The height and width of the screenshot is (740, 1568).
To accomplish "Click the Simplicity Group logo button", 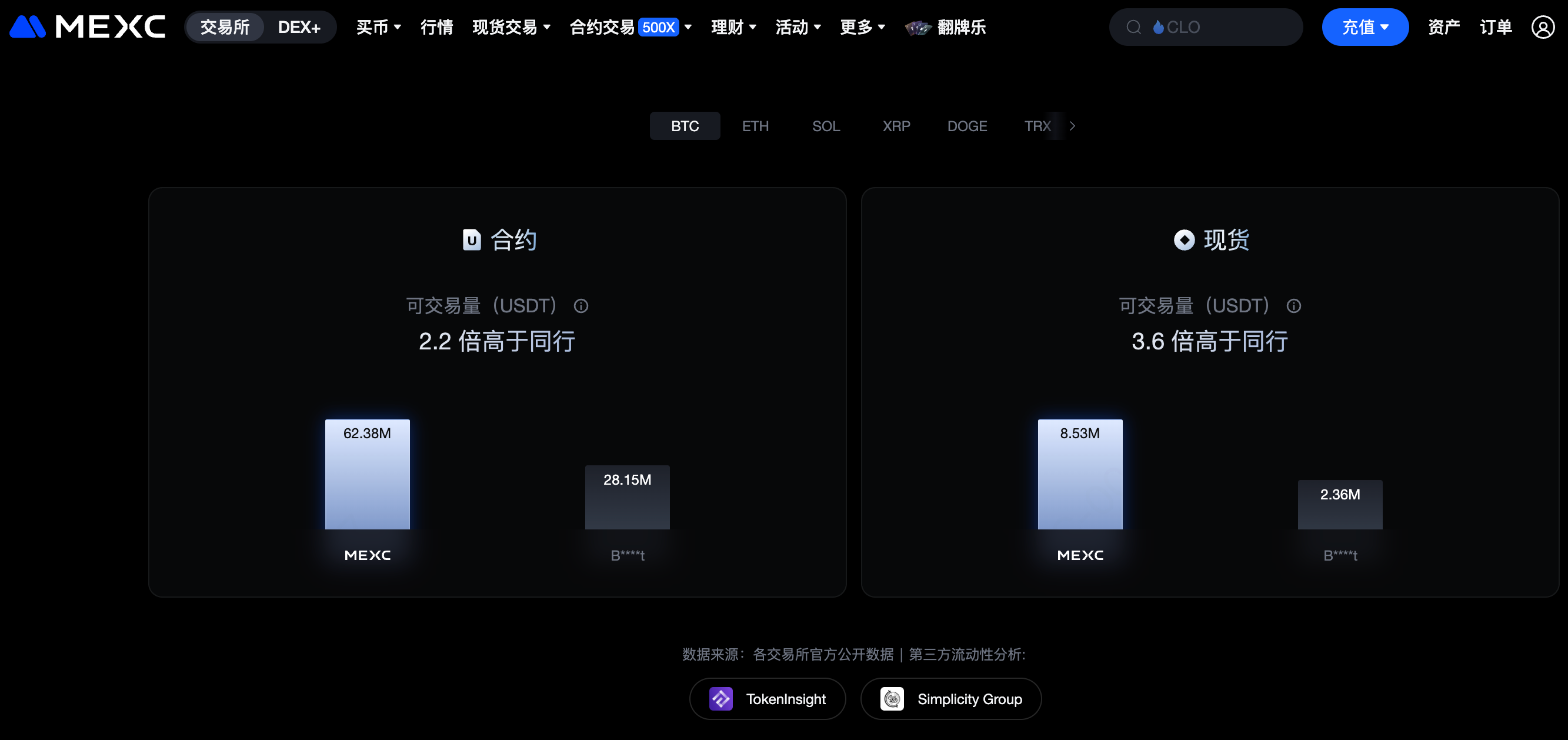I will 950,699.
